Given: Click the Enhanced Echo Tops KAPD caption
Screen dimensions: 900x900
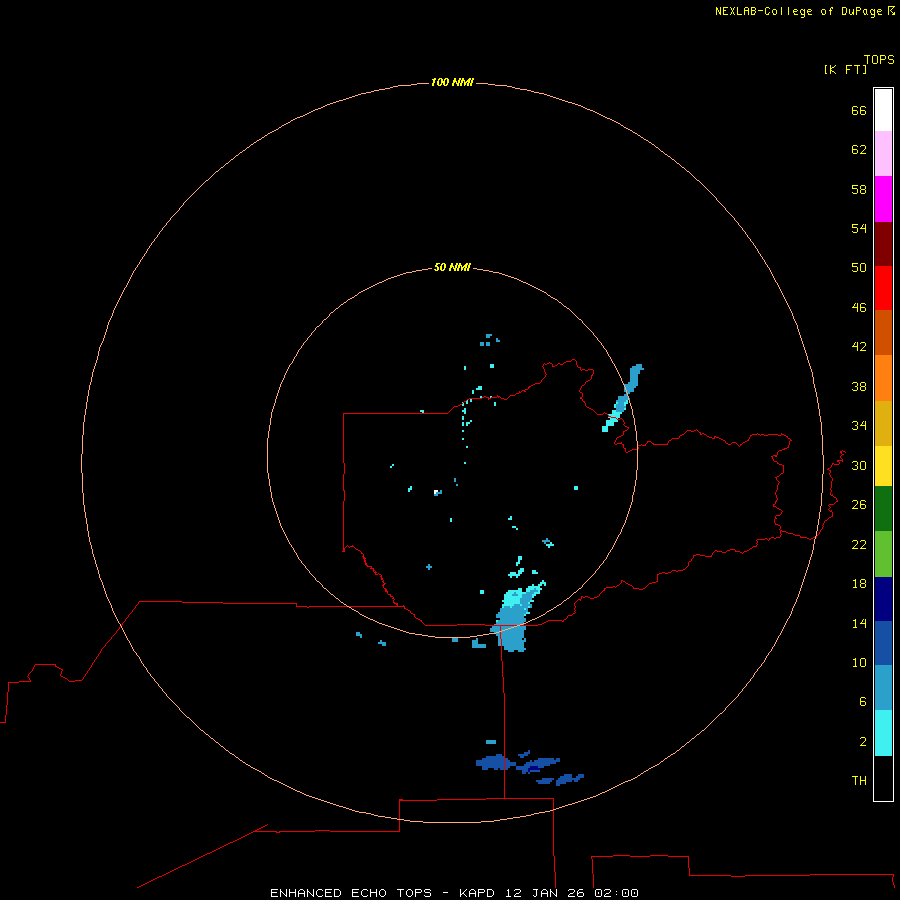Looking at the screenshot, I should tap(454, 893).
